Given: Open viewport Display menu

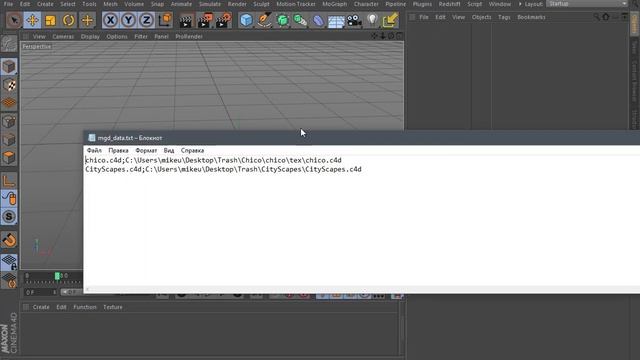Looking at the screenshot, I should [x=90, y=36].
